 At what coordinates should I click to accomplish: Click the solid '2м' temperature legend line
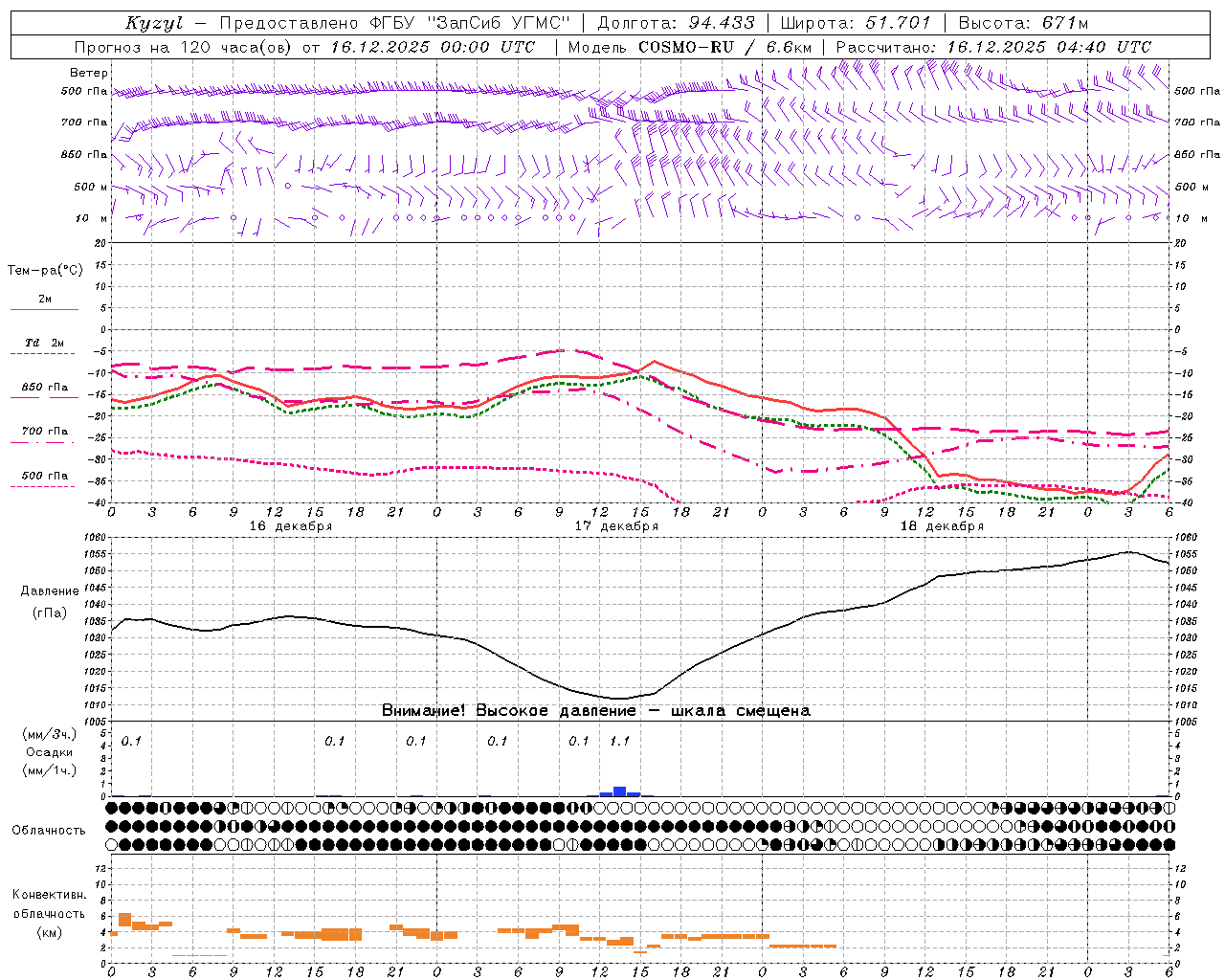44,309
